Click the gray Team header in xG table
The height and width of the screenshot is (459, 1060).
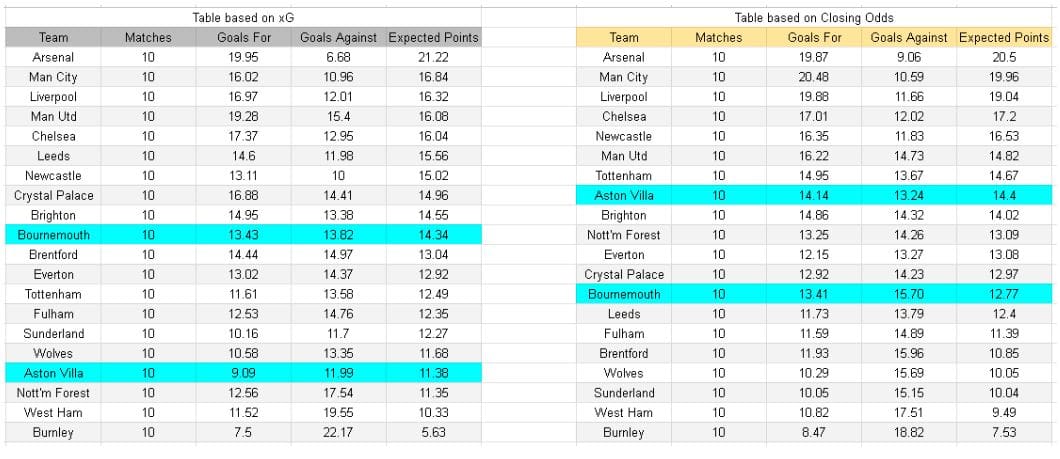tap(53, 37)
